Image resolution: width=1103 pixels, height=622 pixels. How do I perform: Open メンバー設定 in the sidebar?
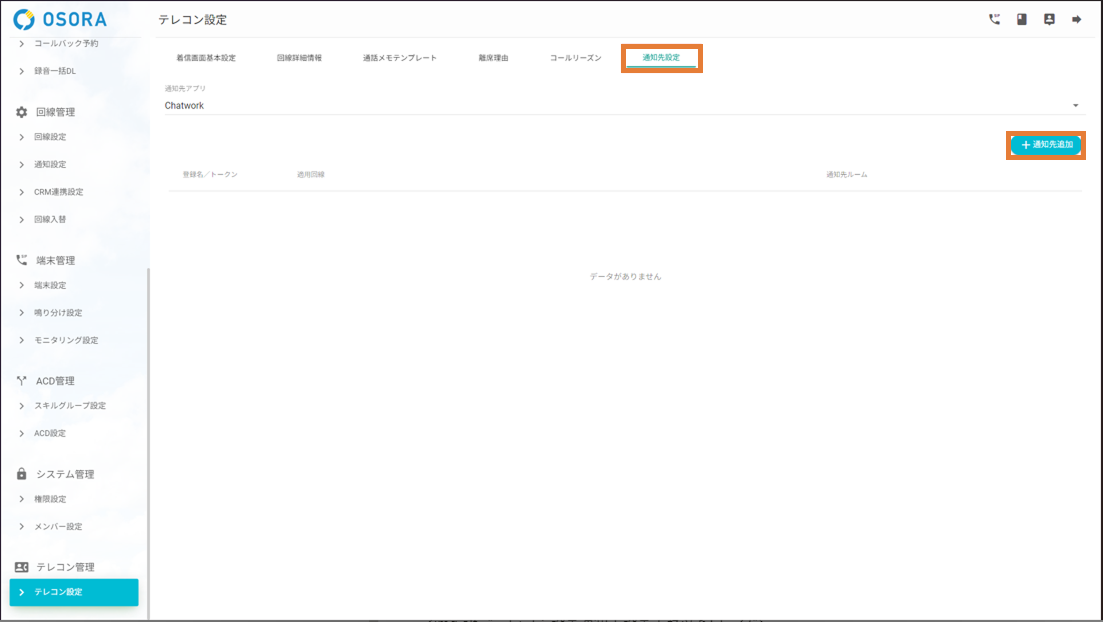(x=58, y=527)
